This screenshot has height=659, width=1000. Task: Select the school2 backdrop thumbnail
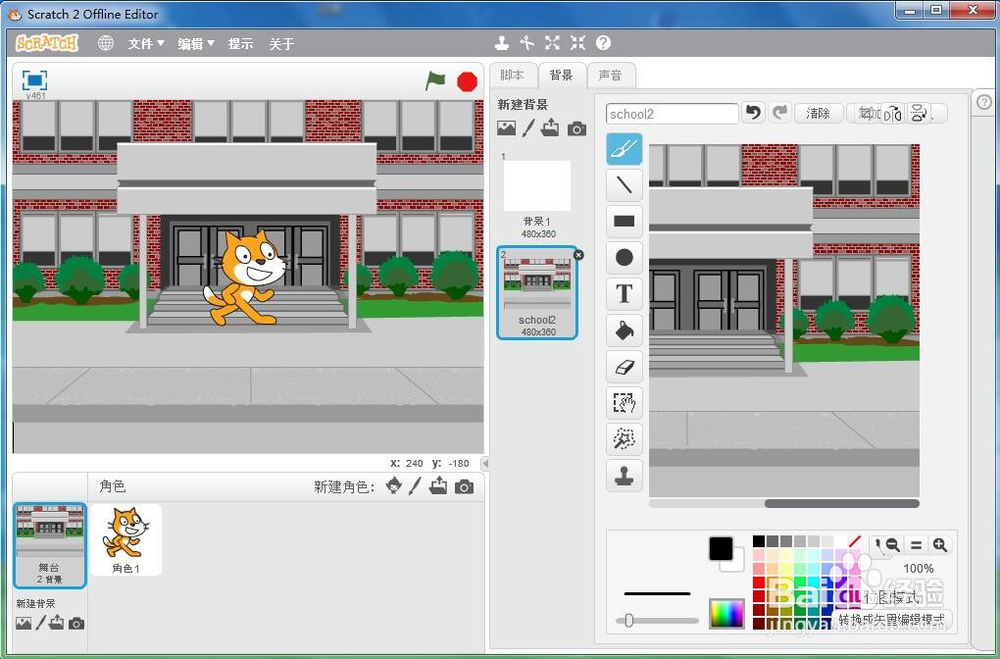pyautogui.click(x=538, y=293)
